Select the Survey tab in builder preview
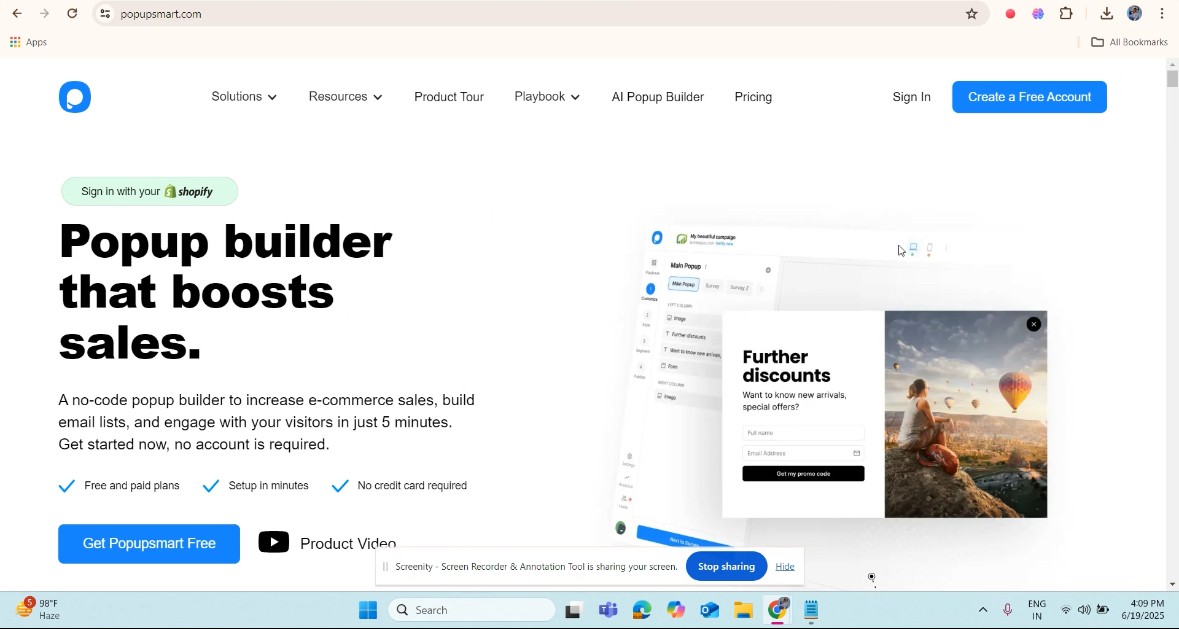The width and height of the screenshot is (1179, 629). pyautogui.click(x=712, y=286)
